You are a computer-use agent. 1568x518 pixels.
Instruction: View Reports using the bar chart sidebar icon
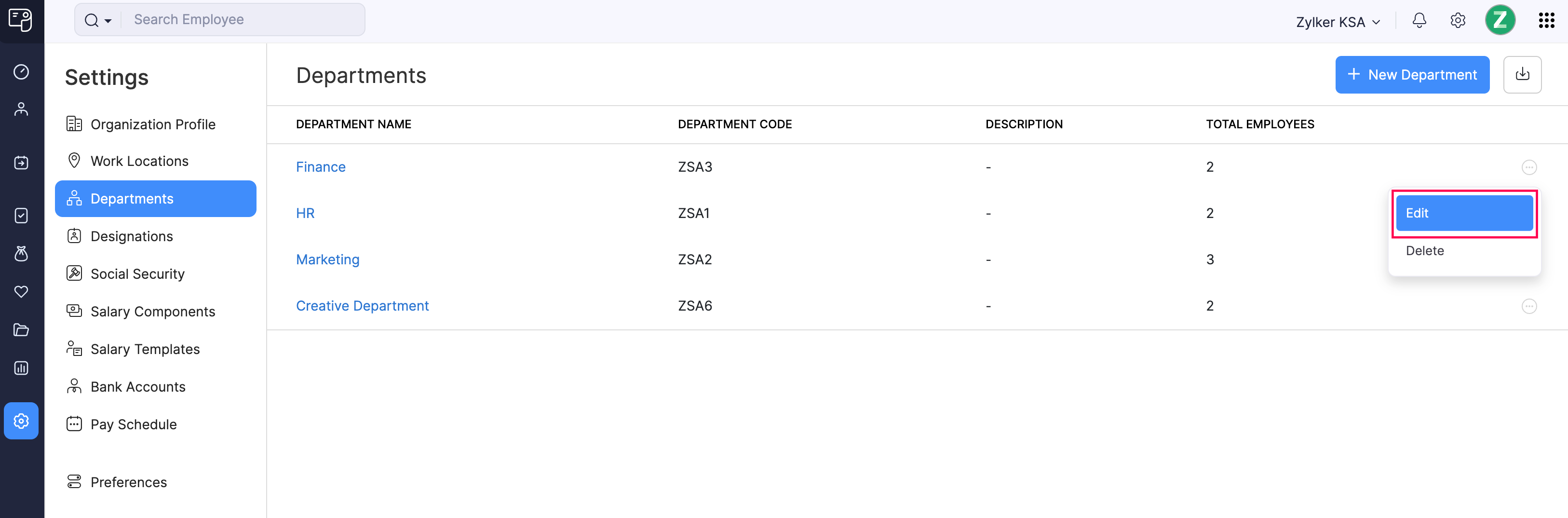tap(21, 368)
